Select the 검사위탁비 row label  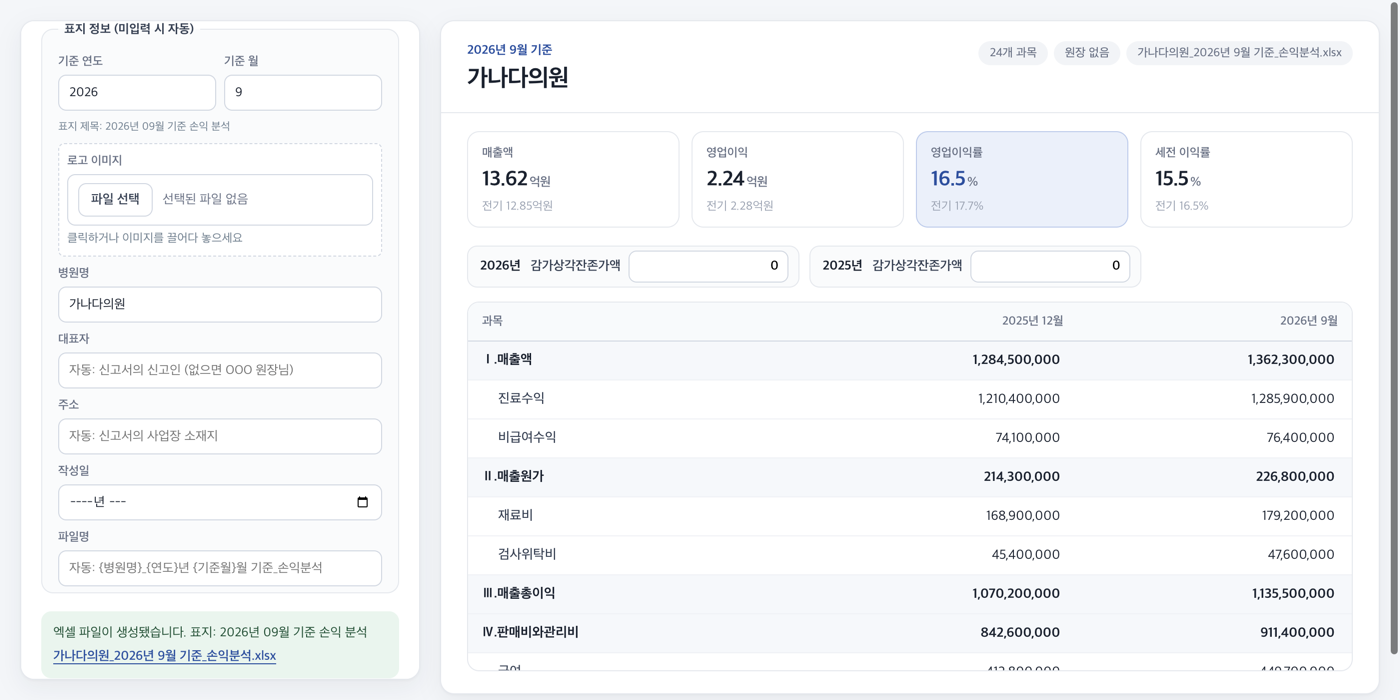coord(527,555)
